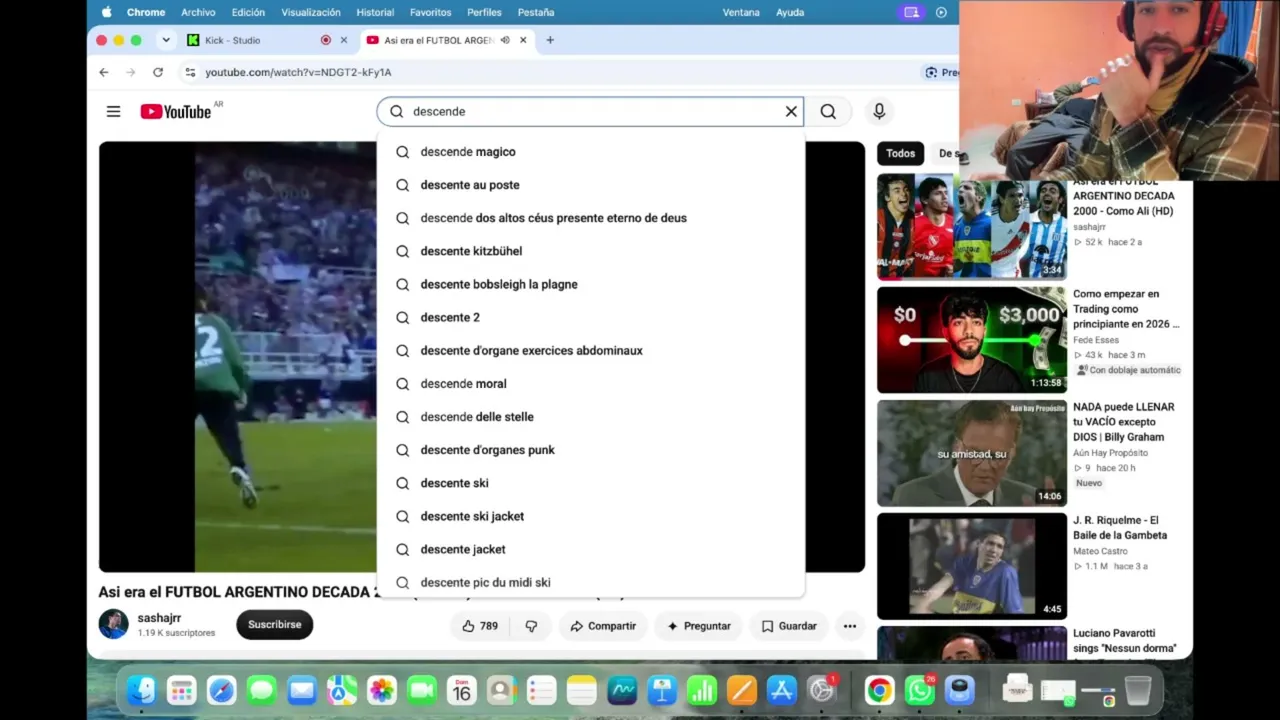Viewport: 1280px width, 720px height.
Task: Start voice search with the microphone
Action: tap(879, 112)
